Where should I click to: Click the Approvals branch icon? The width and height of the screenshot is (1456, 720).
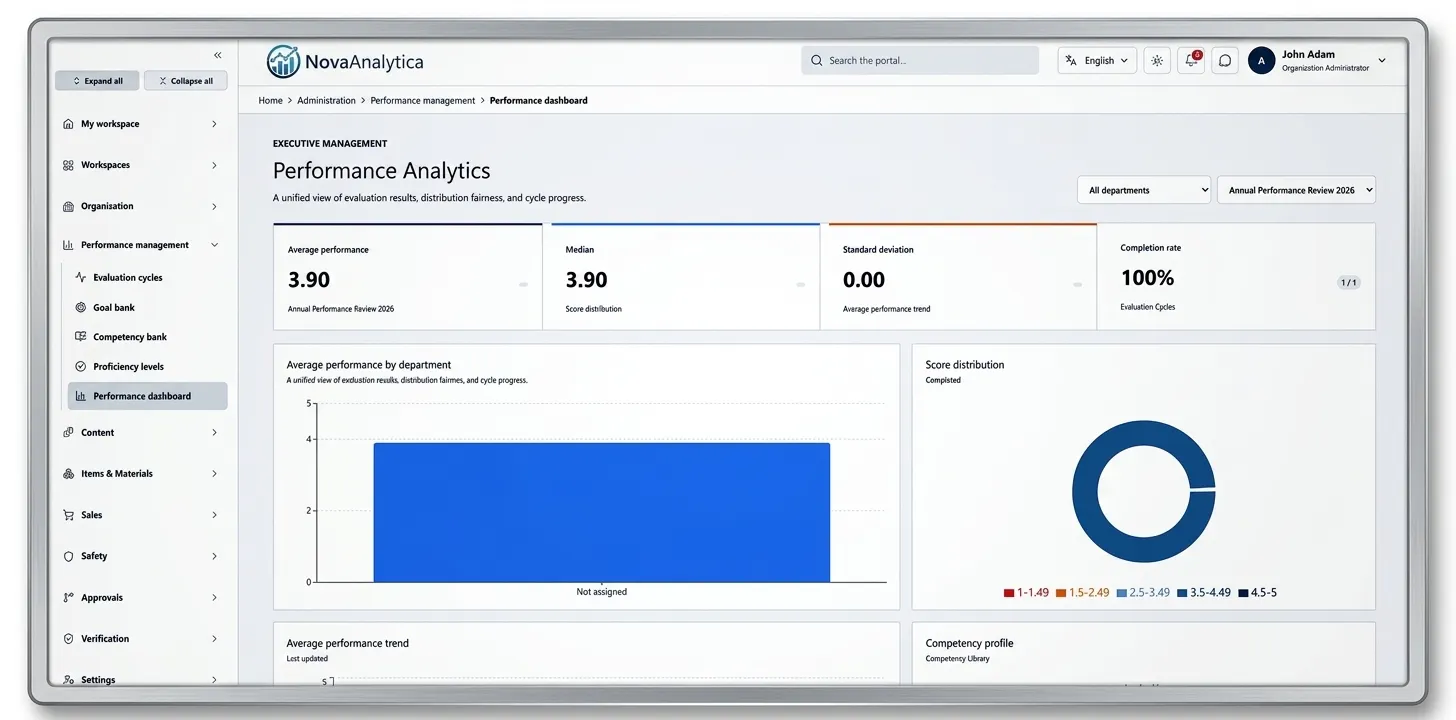pyautogui.click(x=68, y=598)
